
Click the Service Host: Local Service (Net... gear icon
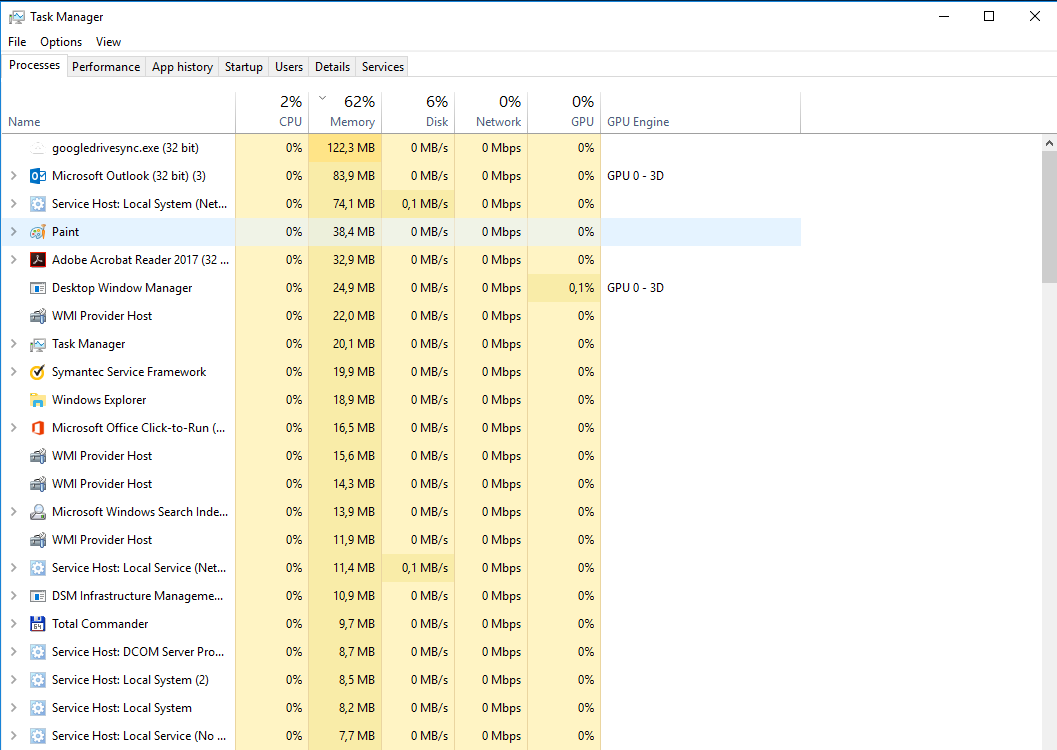click(38, 568)
